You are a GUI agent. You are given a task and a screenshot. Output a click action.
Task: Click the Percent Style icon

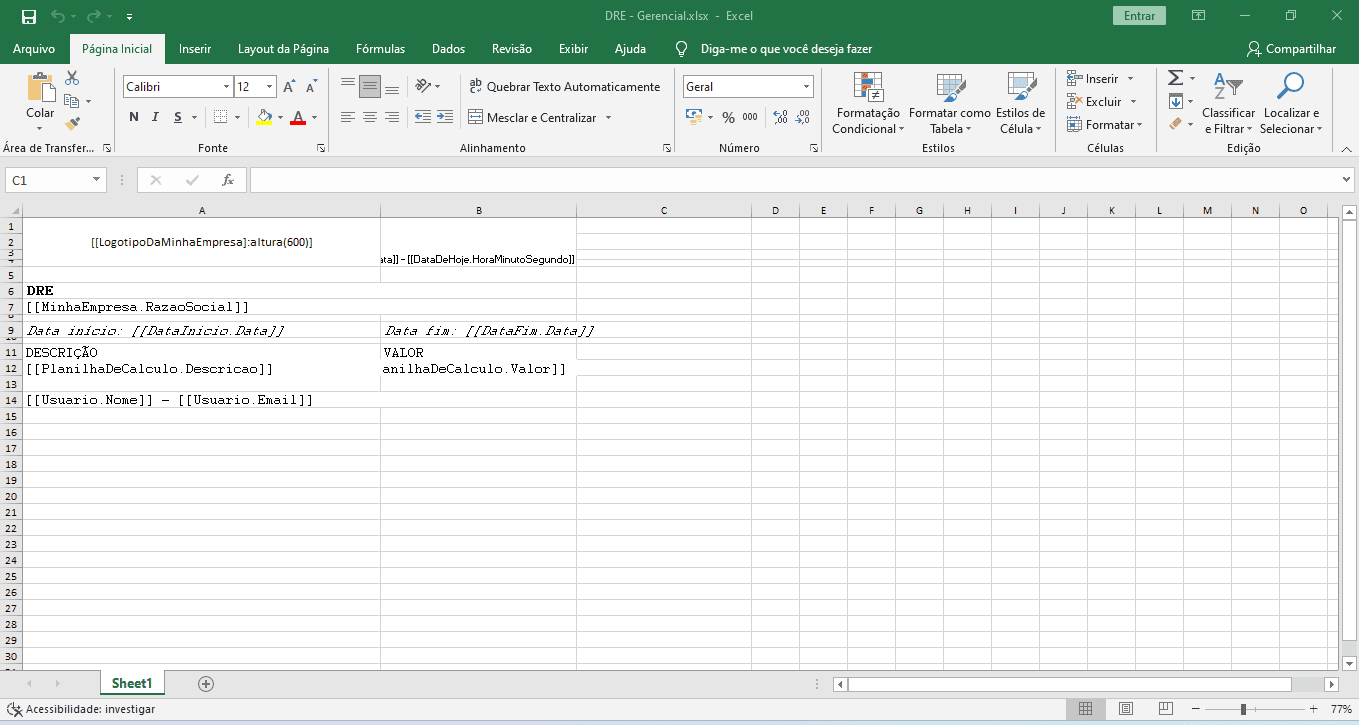click(728, 118)
